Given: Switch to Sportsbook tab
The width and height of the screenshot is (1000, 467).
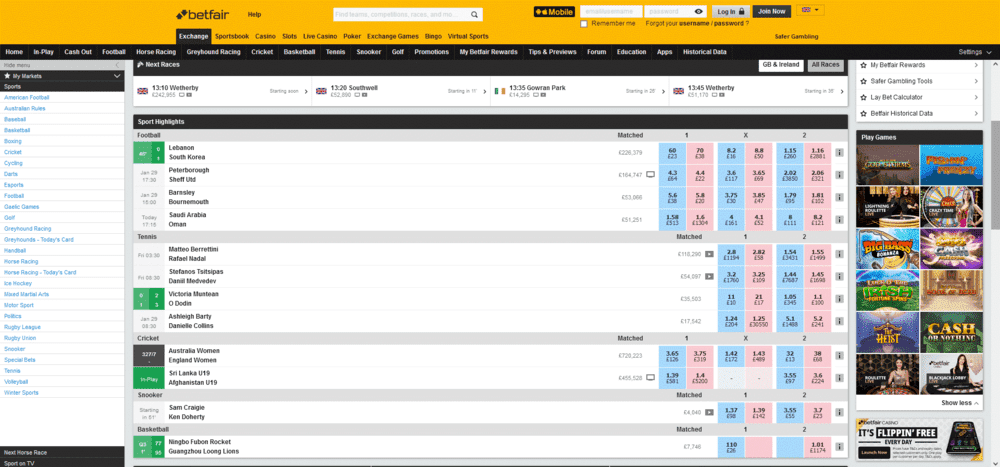Looking at the screenshot, I should [x=232, y=36].
